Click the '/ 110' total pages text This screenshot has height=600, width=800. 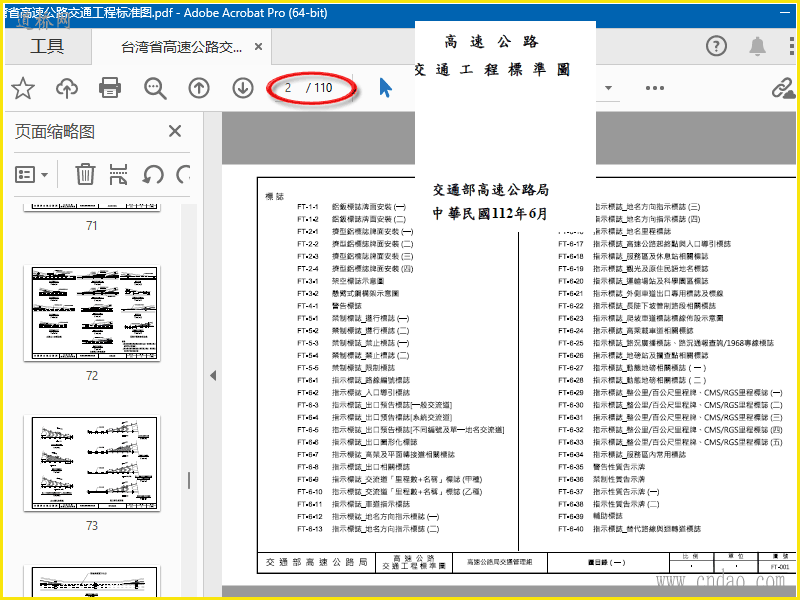pos(319,88)
